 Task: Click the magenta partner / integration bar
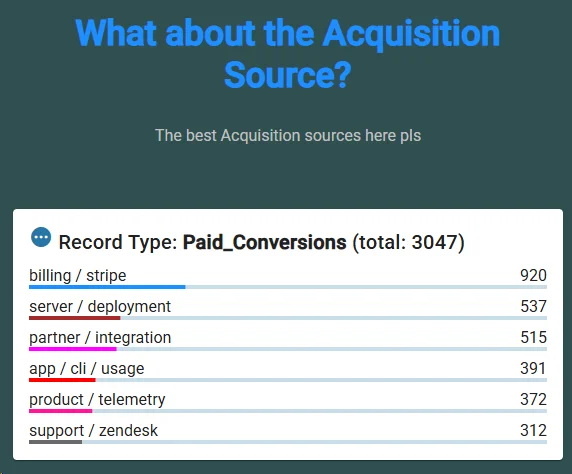pyautogui.click(x=73, y=349)
